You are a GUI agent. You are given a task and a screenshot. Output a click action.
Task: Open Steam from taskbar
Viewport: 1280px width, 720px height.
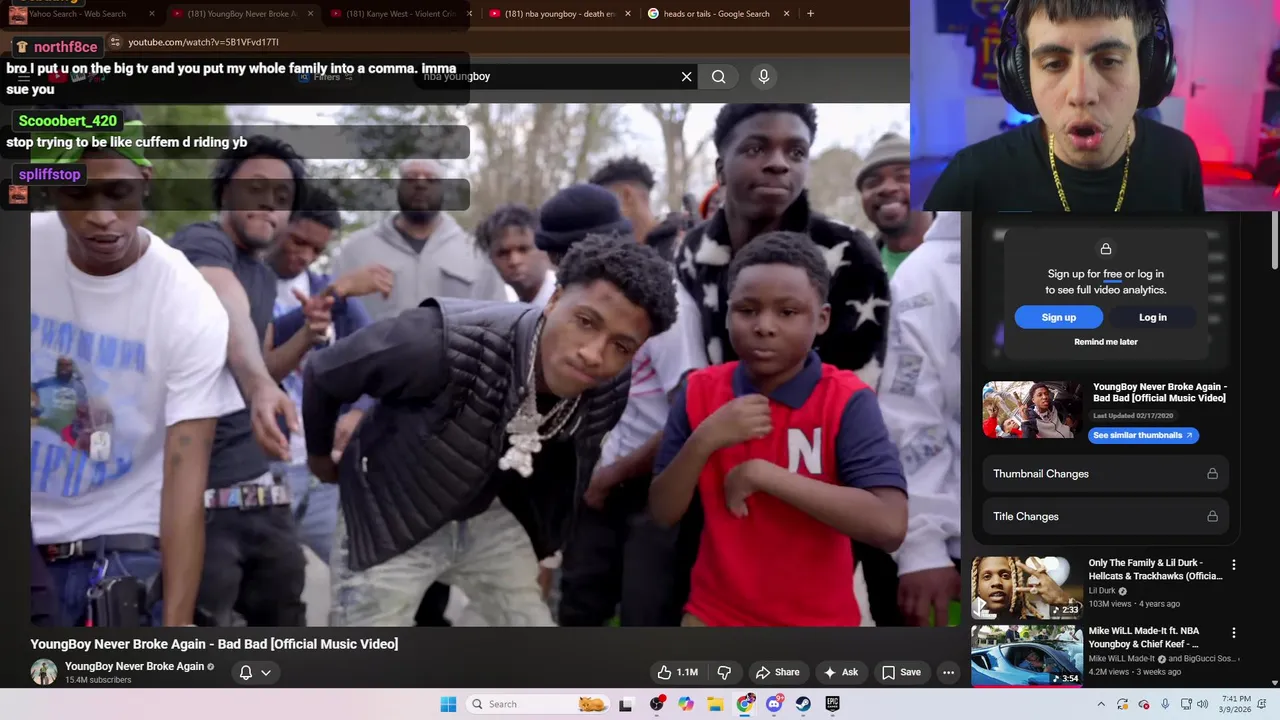click(x=803, y=704)
